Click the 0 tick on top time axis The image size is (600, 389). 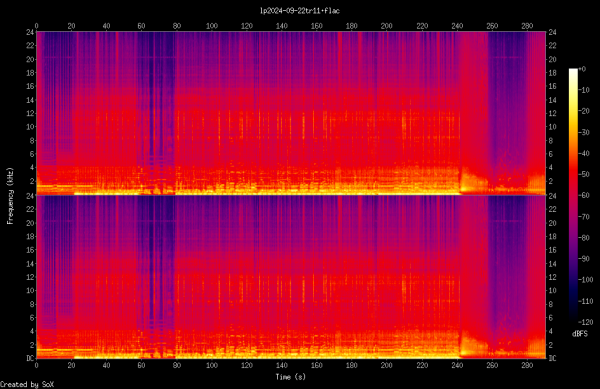click(36, 26)
